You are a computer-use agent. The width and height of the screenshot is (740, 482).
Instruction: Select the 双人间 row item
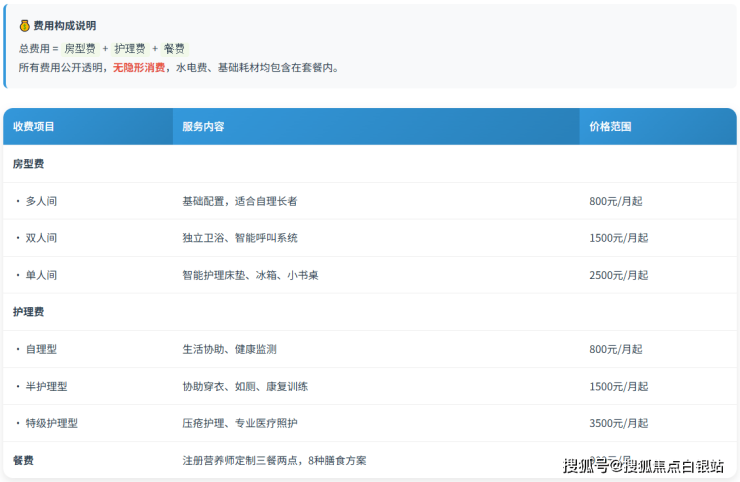click(41, 238)
